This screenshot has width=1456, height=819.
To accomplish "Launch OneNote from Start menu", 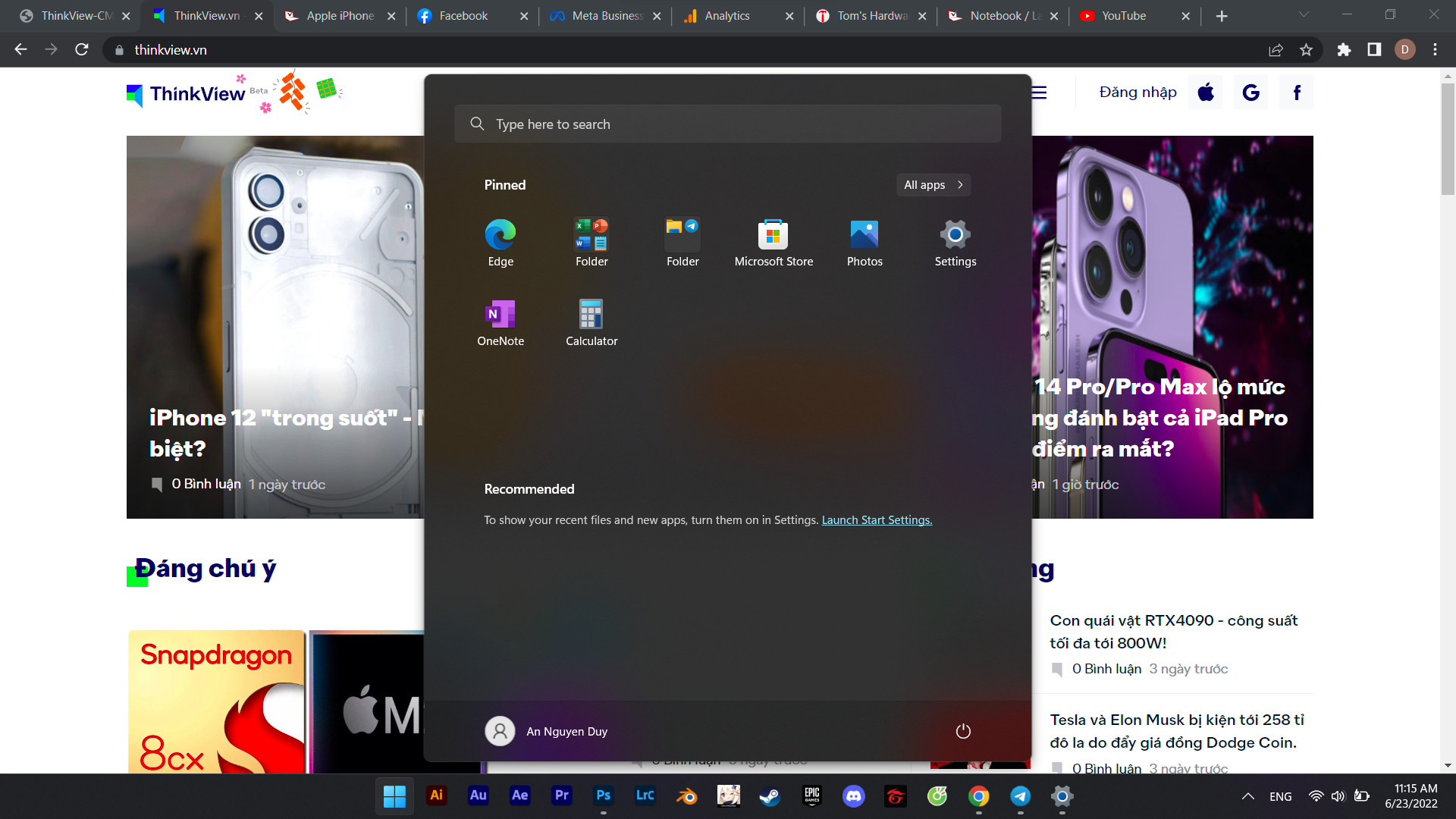I will pyautogui.click(x=500, y=322).
